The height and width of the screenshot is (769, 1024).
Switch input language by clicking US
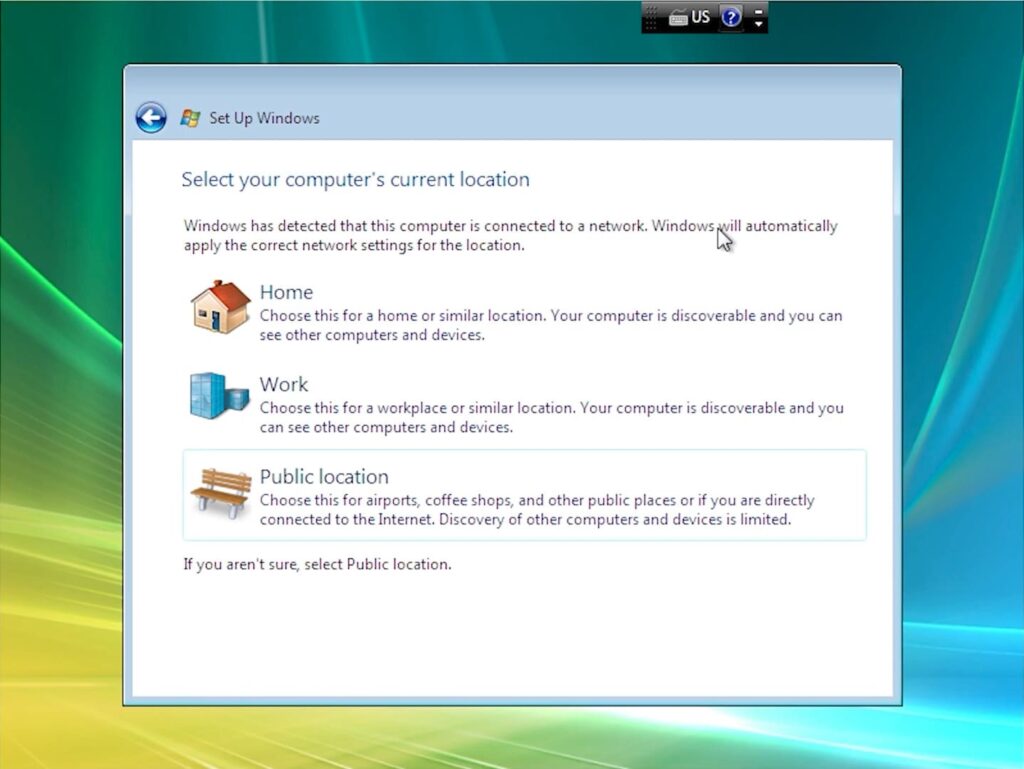pyautogui.click(x=700, y=17)
